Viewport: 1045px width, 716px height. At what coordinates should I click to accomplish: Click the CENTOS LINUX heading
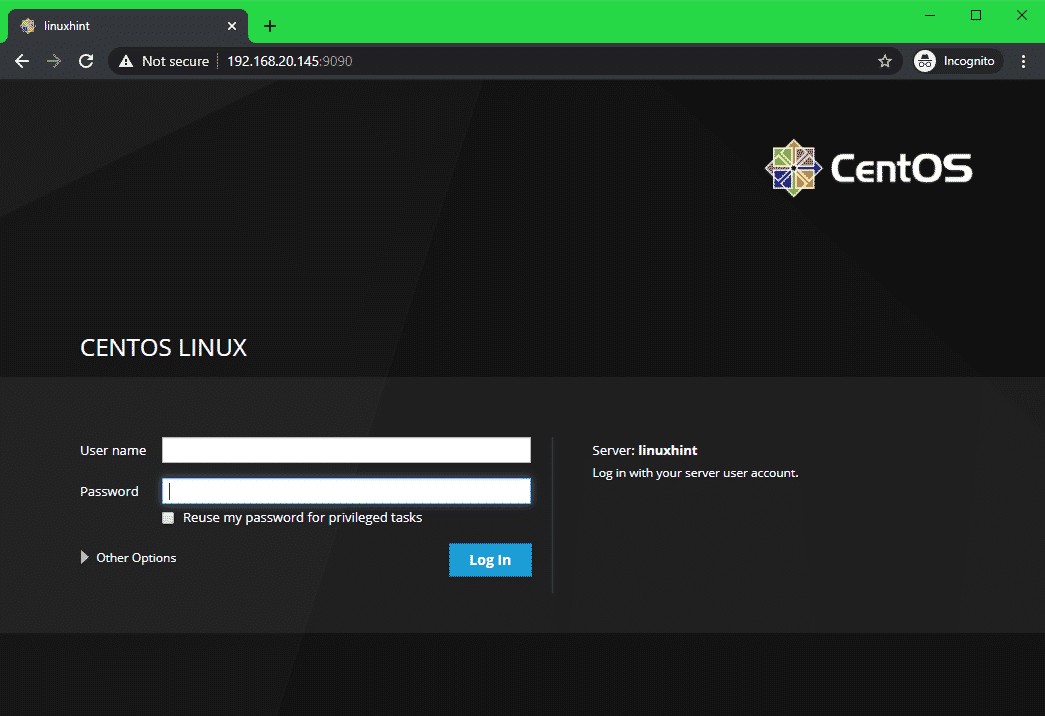pos(163,347)
